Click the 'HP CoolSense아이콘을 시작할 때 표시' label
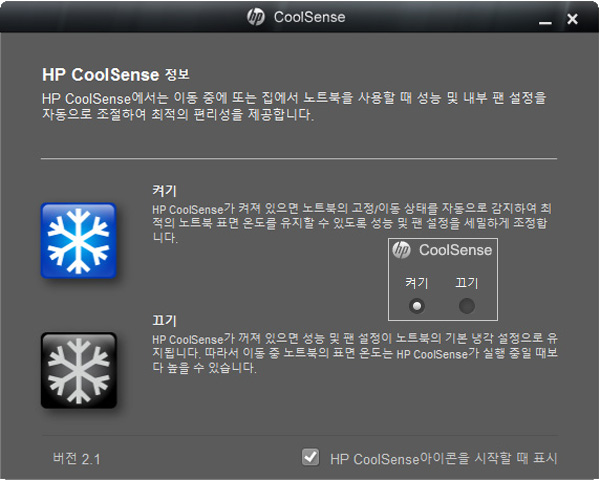 (443, 459)
